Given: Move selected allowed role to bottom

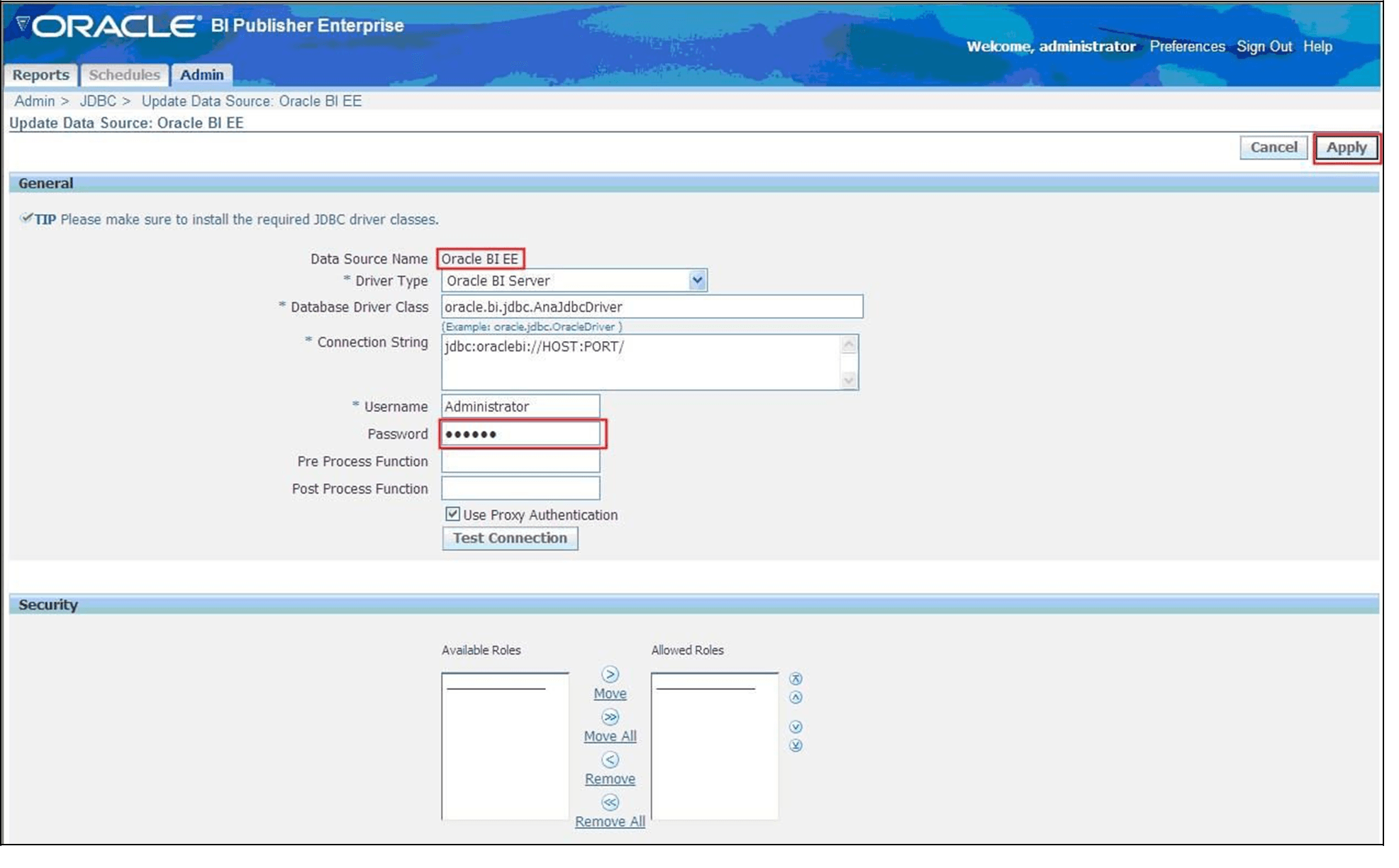Looking at the screenshot, I should (796, 745).
